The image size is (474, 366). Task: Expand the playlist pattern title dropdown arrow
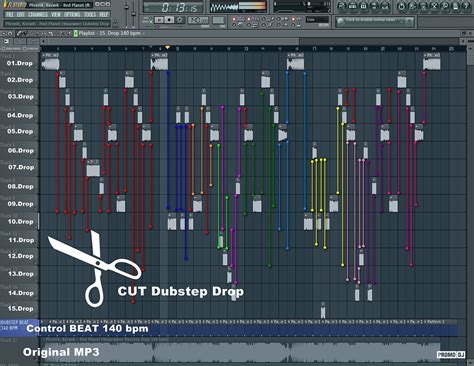pos(143,33)
